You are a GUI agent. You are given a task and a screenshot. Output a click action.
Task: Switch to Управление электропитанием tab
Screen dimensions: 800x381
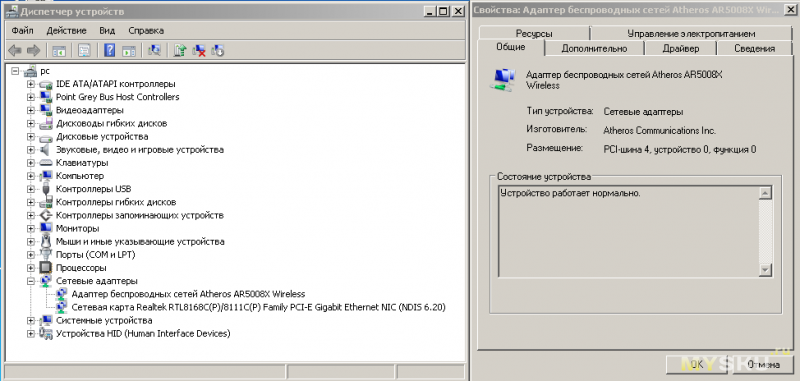[x=691, y=34]
